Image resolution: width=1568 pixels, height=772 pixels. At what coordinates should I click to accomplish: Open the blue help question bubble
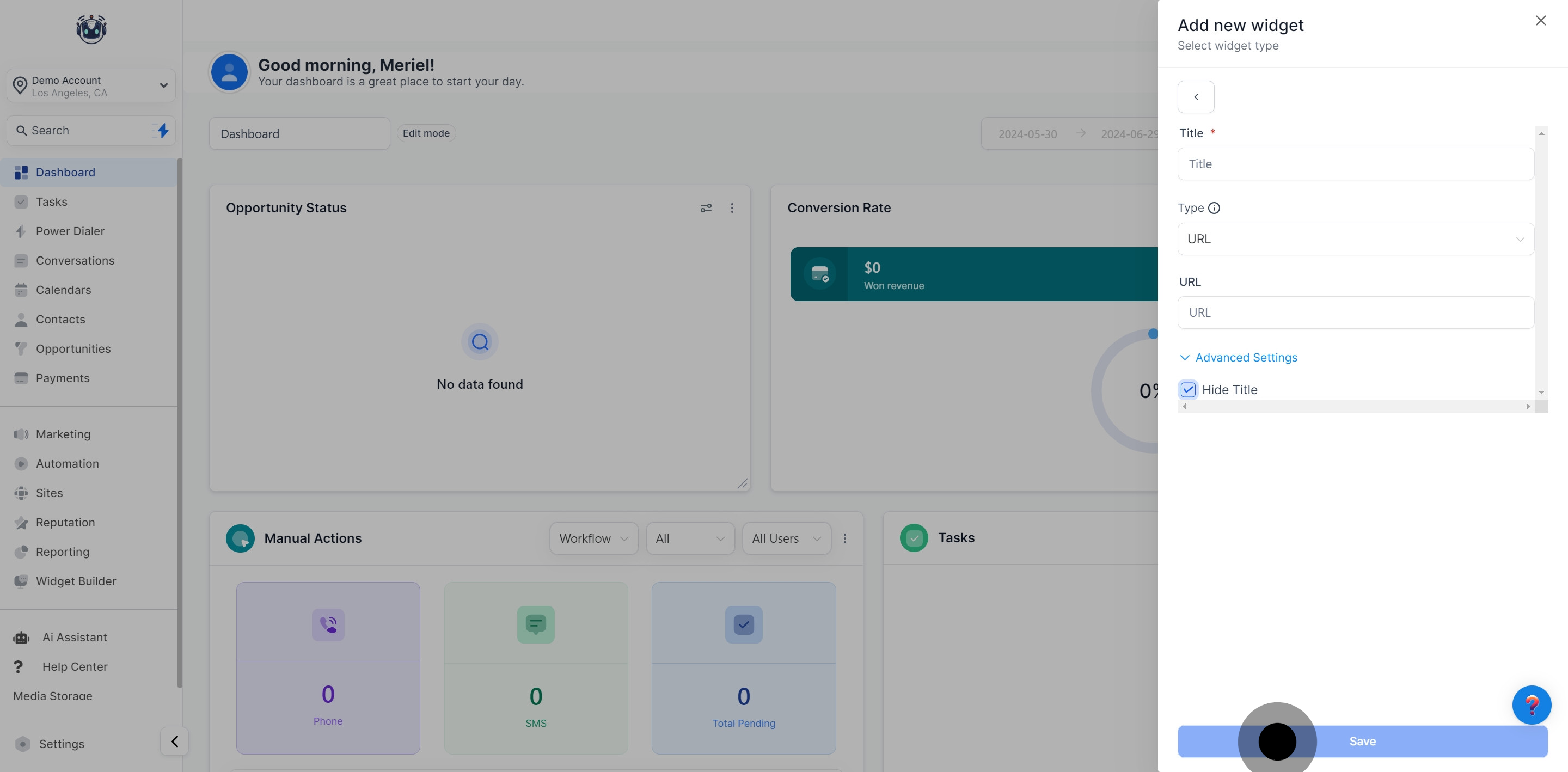tap(1531, 704)
